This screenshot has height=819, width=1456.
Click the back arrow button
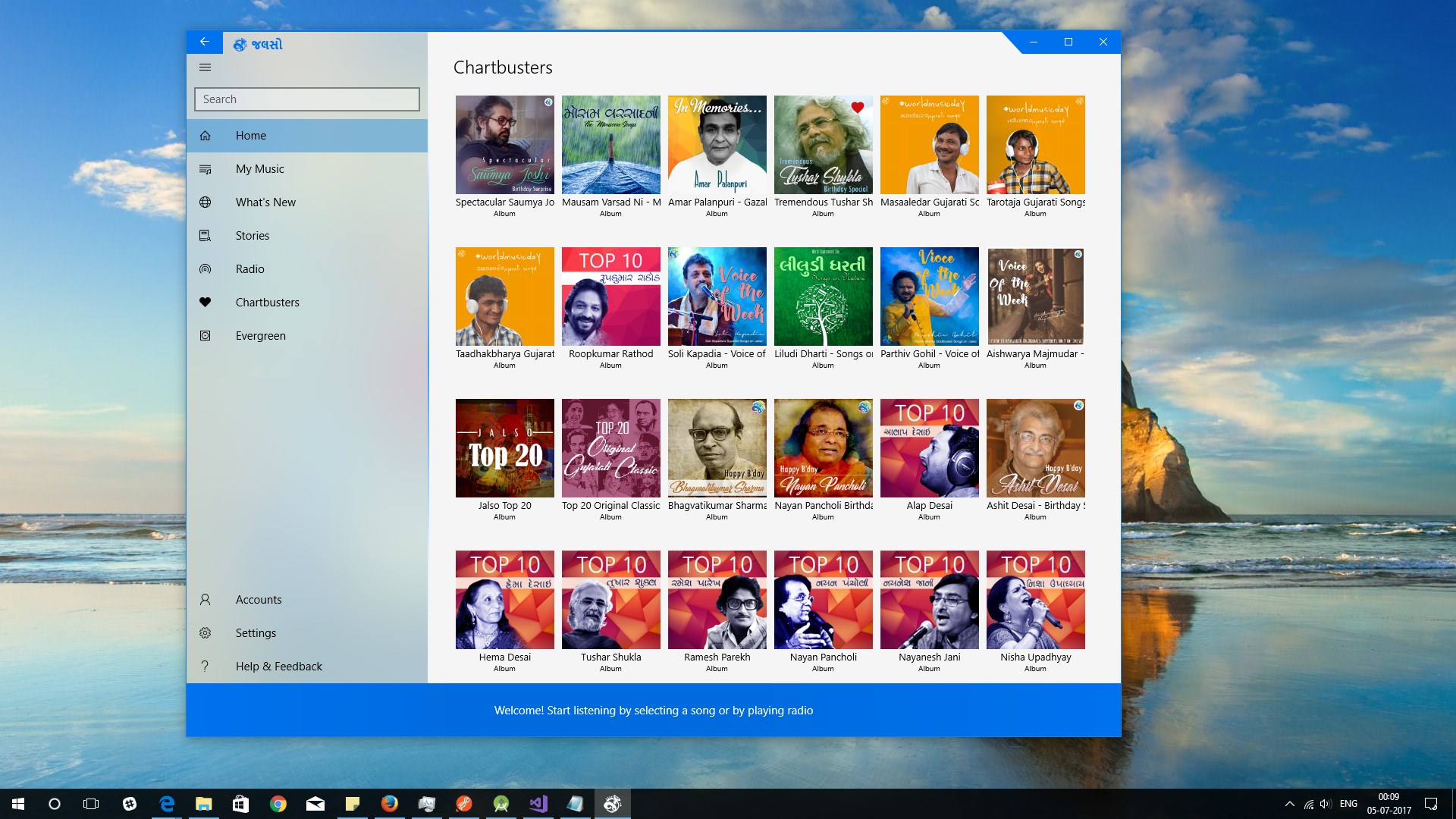pos(205,42)
